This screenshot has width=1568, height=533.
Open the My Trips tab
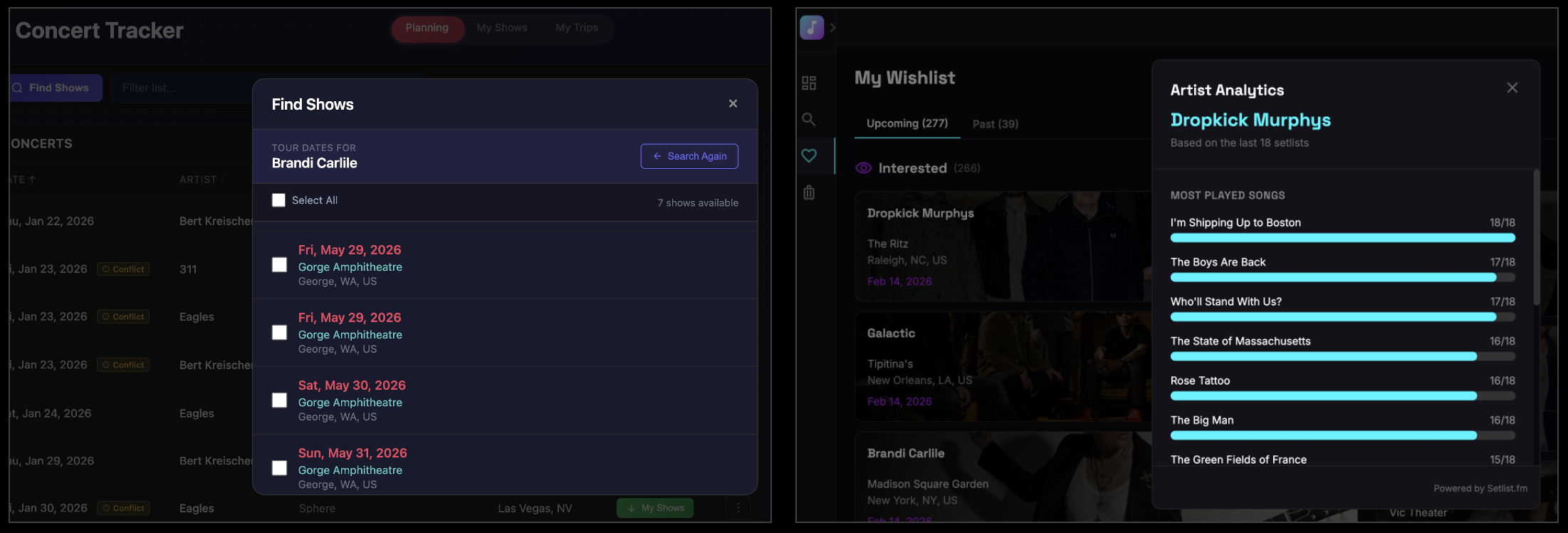[577, 27]
